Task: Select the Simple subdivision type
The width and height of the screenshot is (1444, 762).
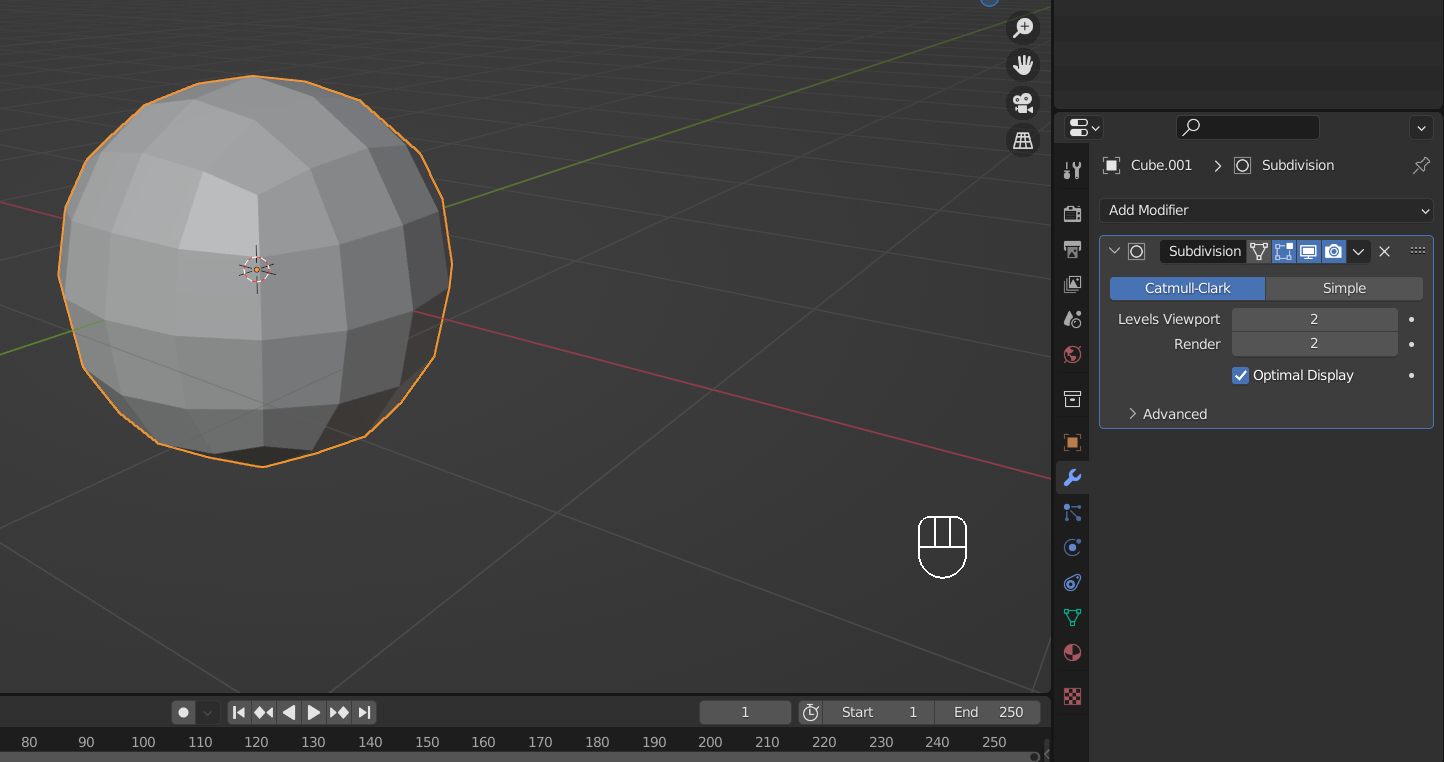Action: point(1344,288)
